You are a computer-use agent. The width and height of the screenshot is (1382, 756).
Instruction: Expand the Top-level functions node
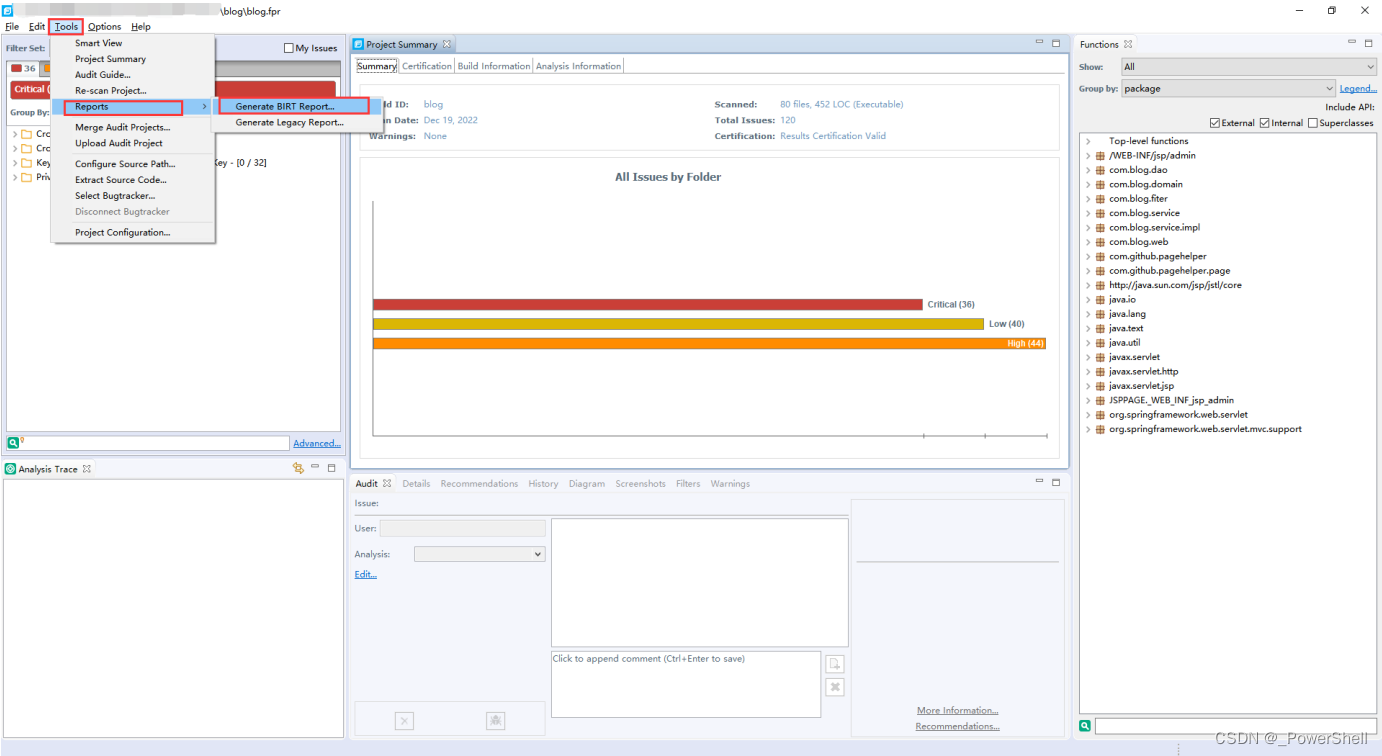[1088, 141]
